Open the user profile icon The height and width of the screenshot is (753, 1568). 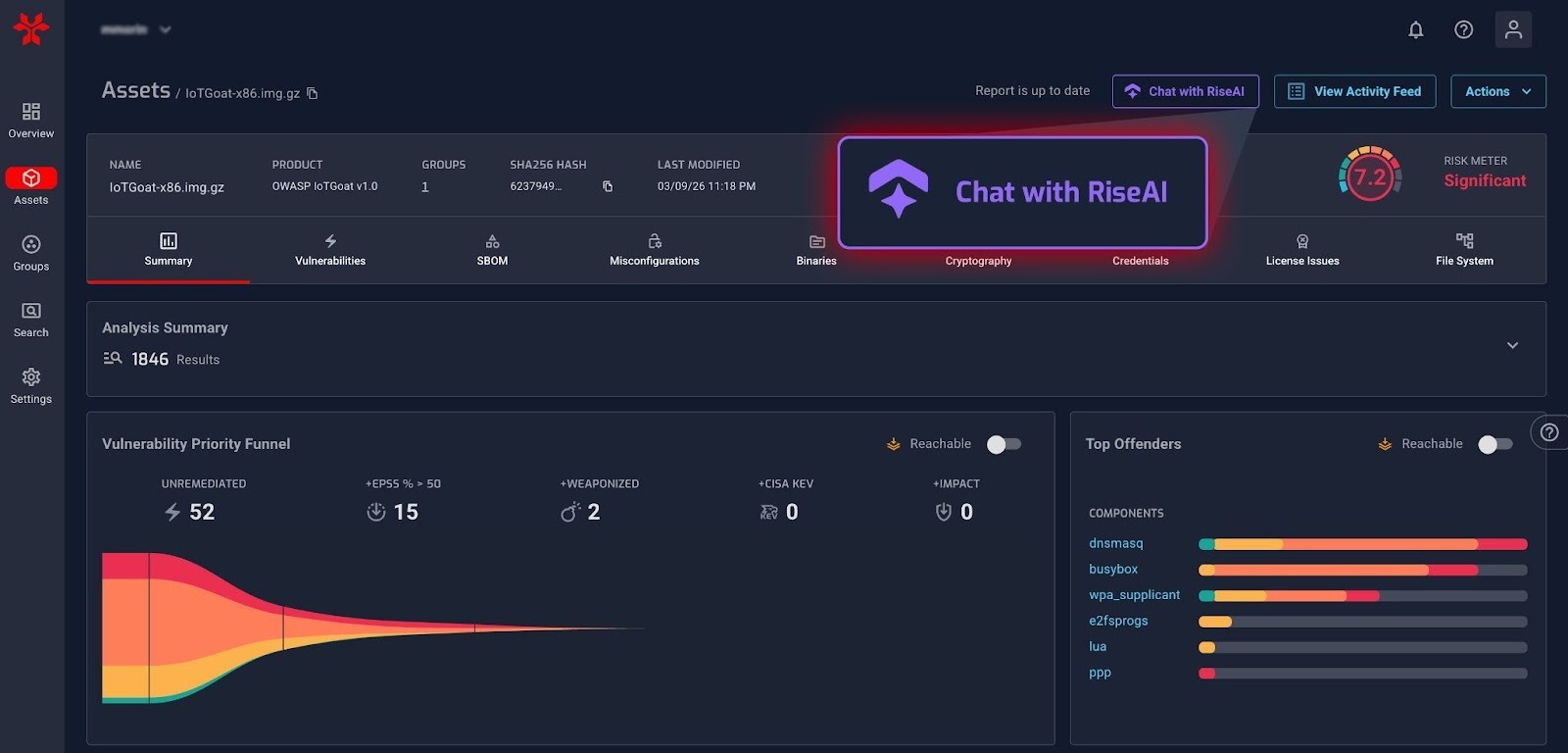(x=1512, y=29)
